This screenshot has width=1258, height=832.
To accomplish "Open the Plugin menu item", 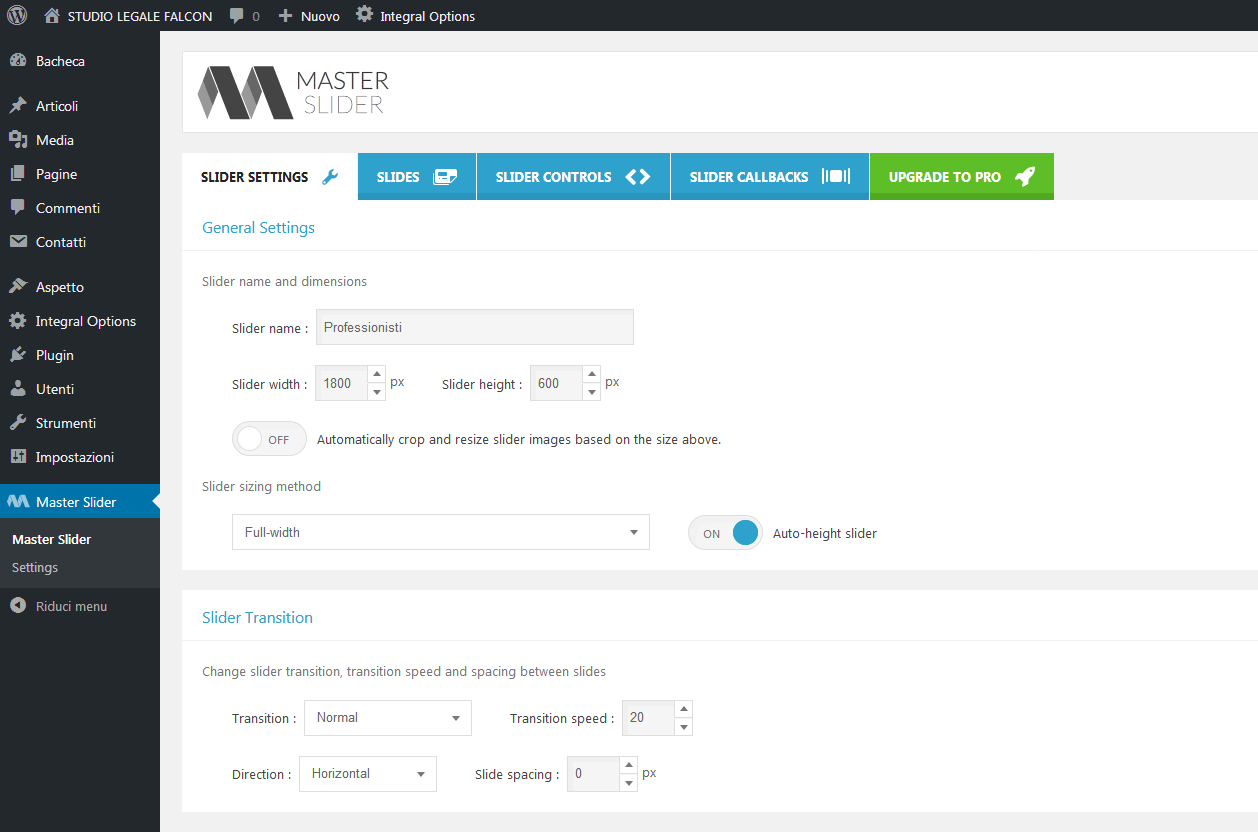I will tap(80, 355).
